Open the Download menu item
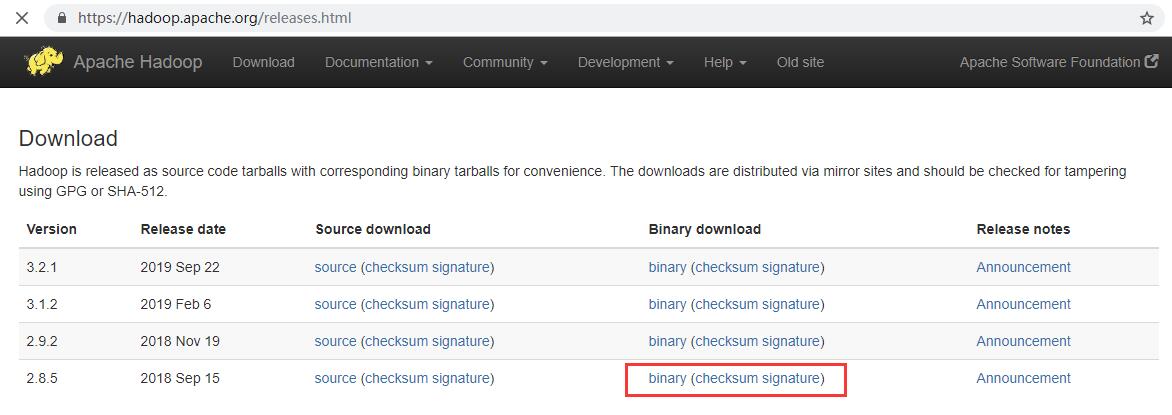 263,62
